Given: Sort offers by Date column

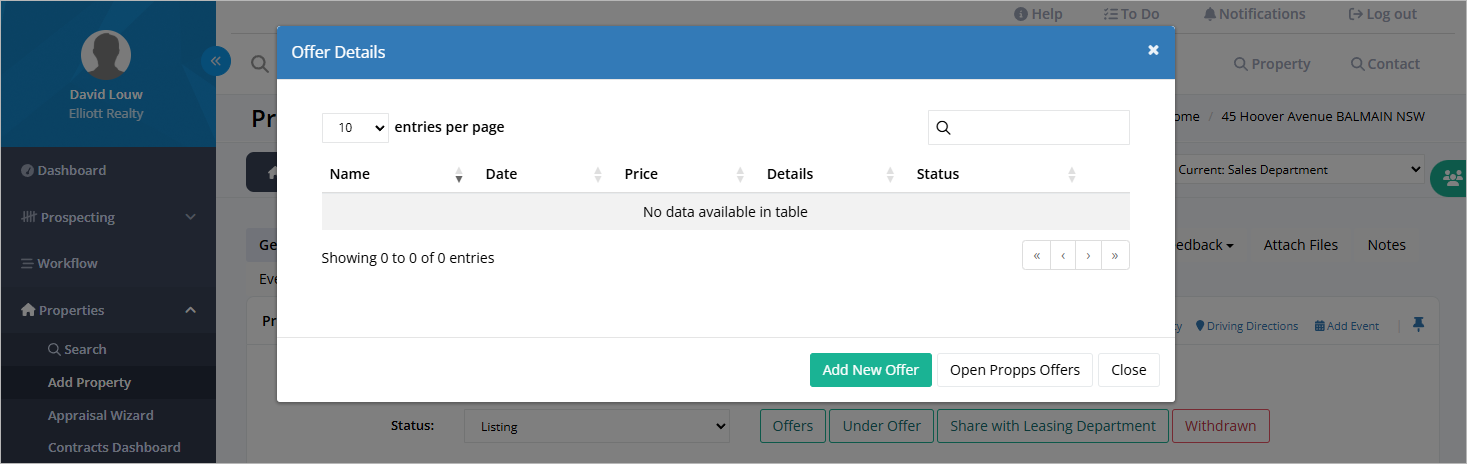Looking at the screenshot, I should coord(544,174).
